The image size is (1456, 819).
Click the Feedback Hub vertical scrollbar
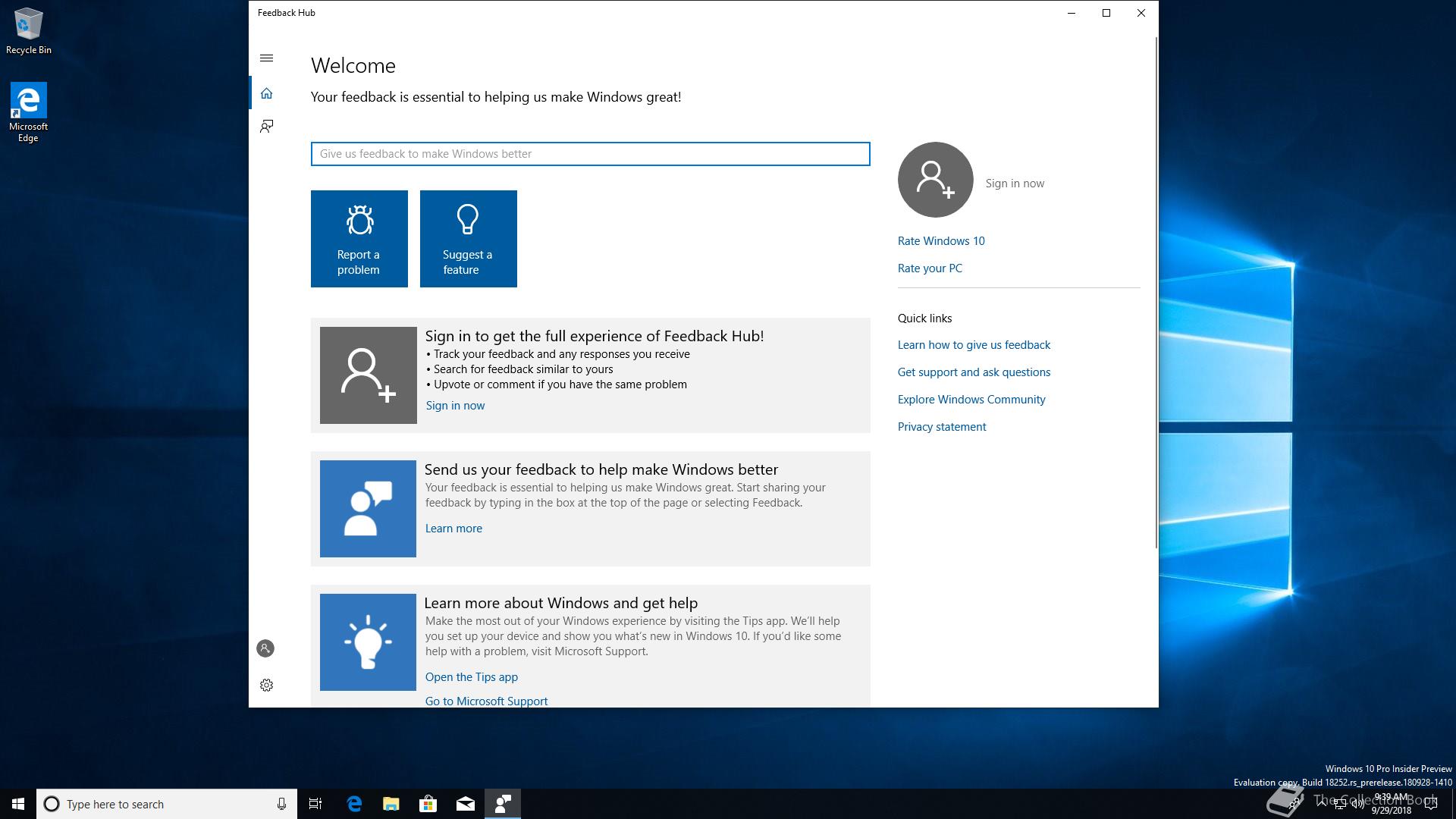click(1156, 292)
